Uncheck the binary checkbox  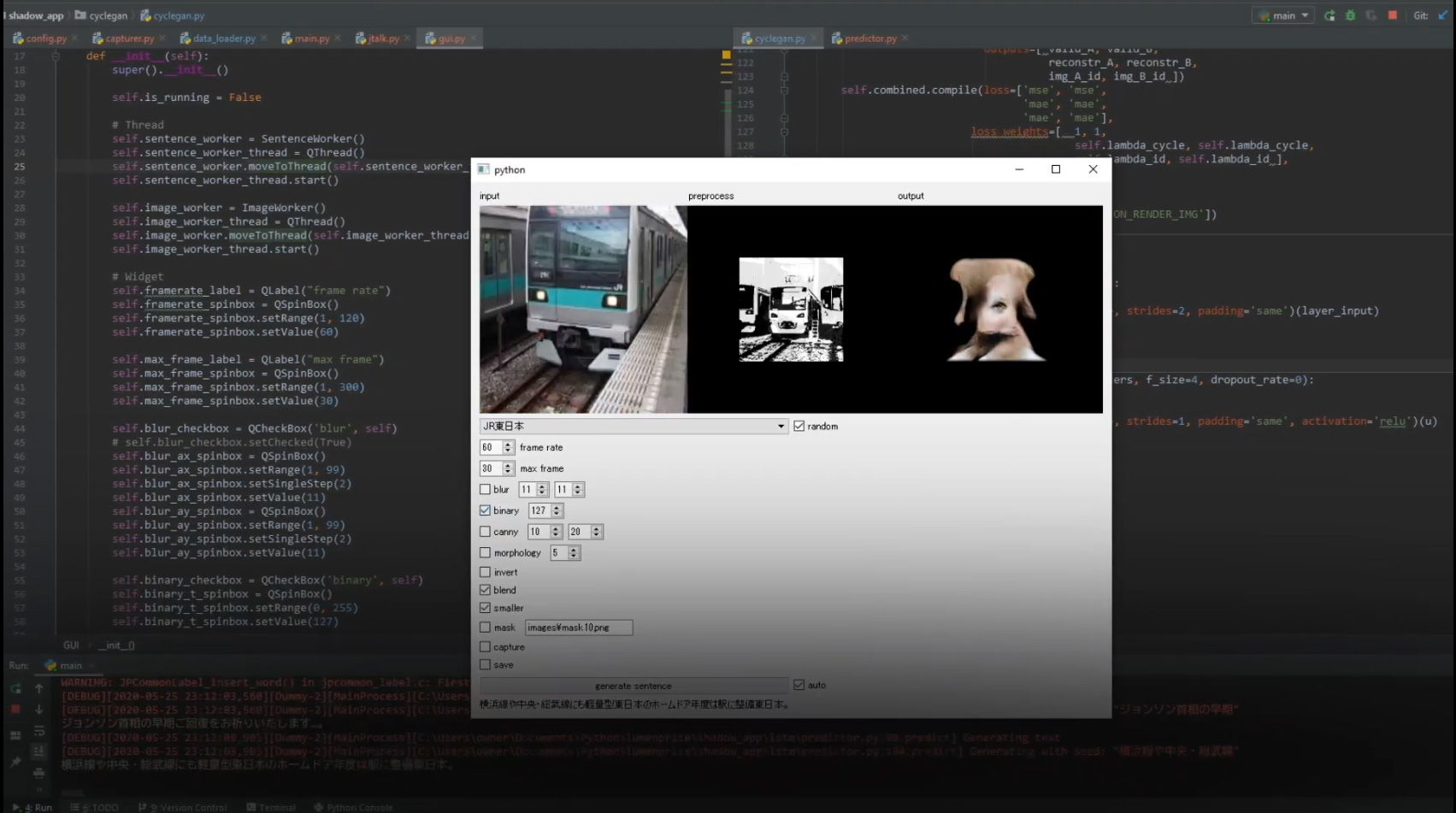pos(486,510)
